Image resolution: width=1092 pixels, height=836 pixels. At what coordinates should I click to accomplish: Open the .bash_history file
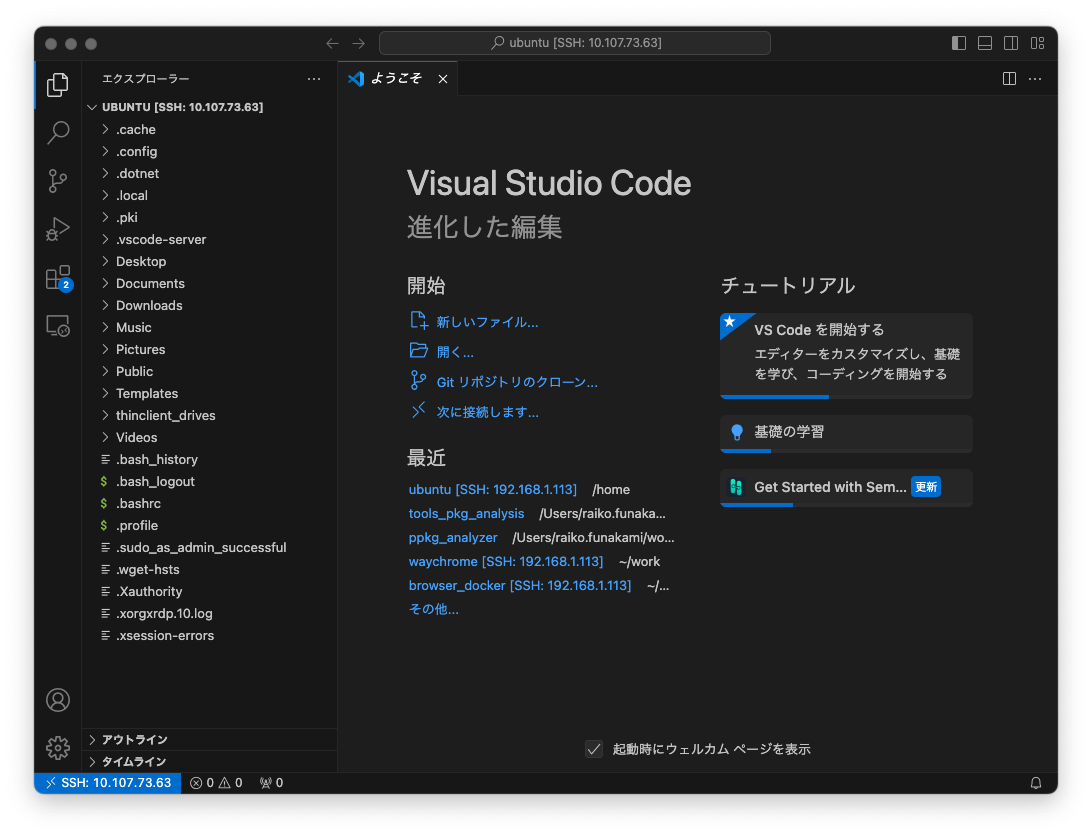pyautogui.click(x=209, y=460)
